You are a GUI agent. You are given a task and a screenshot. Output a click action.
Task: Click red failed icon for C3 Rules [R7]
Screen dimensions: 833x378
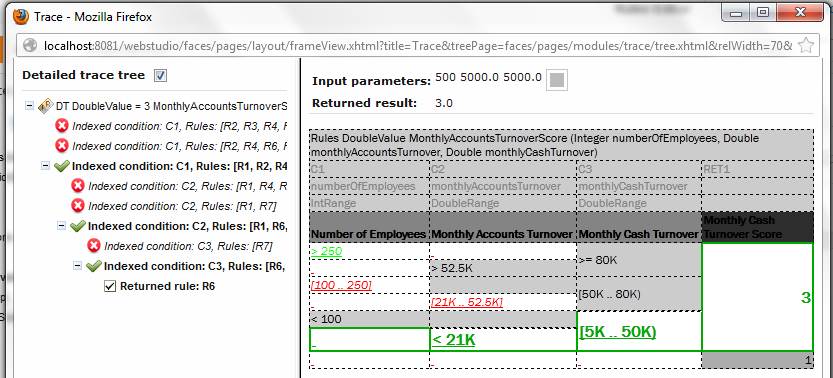click(94, 245)
